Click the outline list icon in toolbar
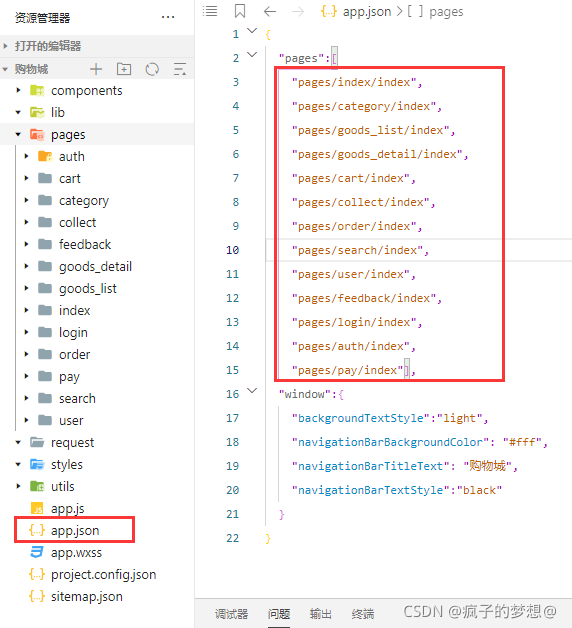Screen dimensions: 572x628 point(210,11)
